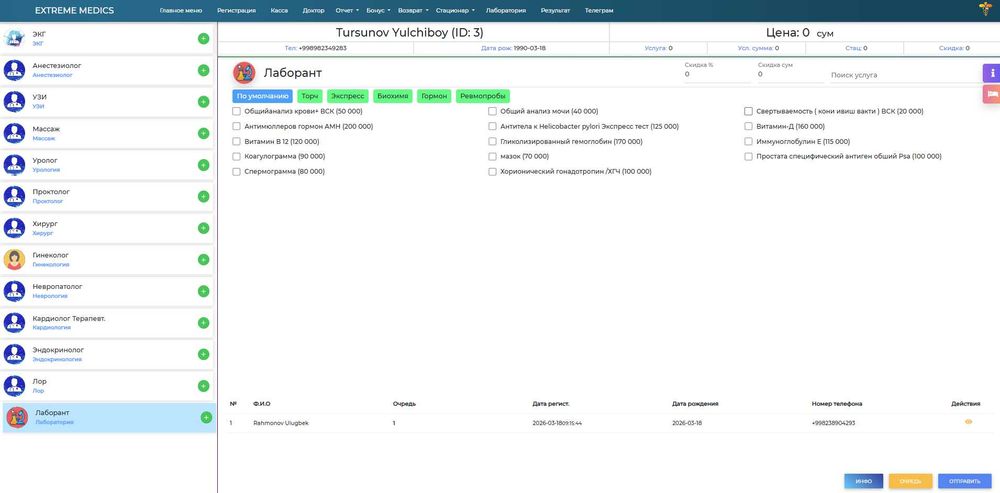
Task: Click the plus icon for Уролог
Action: 203,165
